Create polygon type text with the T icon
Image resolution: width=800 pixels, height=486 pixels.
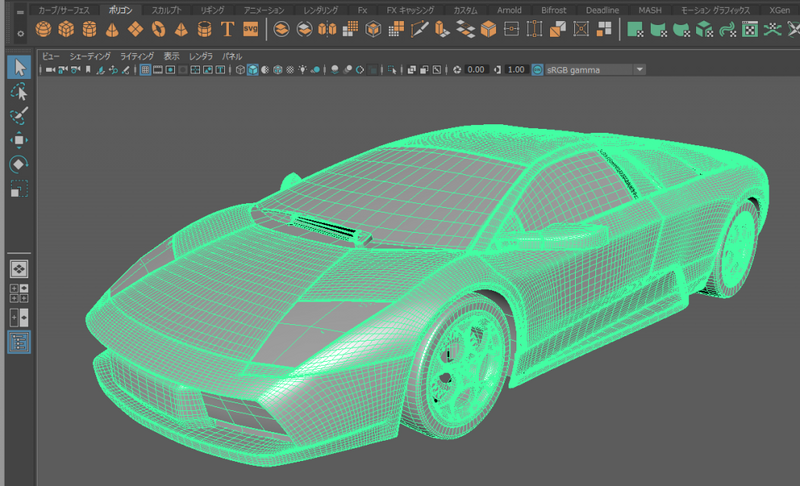coord(228,30)
